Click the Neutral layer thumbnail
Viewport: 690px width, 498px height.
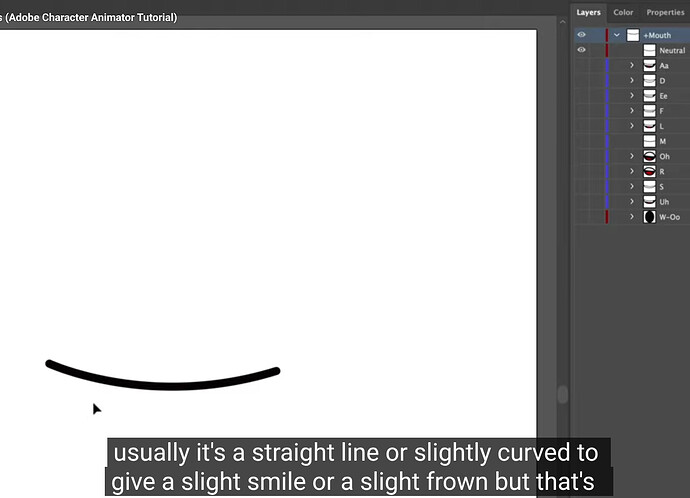click(649, 50)
